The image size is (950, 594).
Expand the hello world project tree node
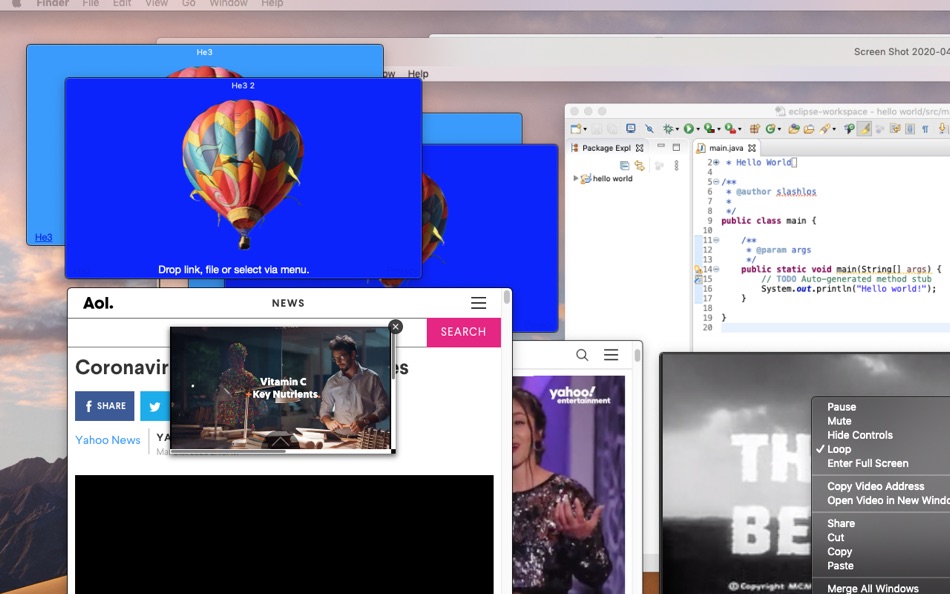tap(576, 178)
